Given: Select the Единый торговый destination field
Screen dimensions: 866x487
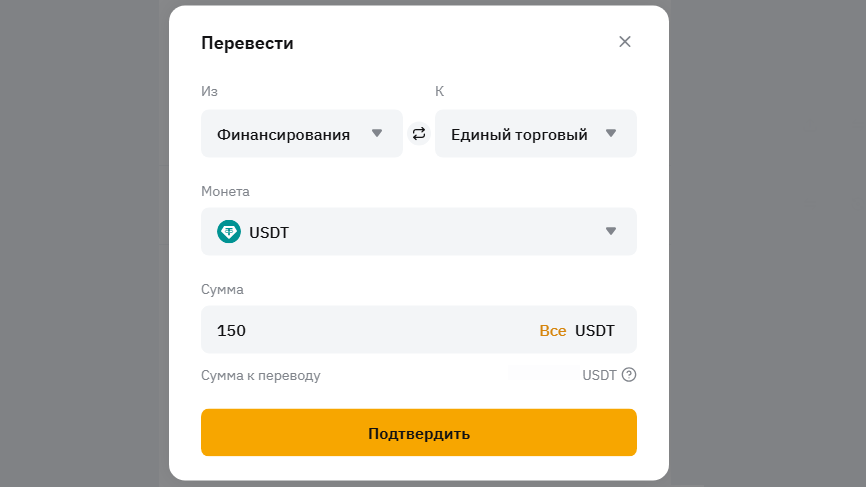Looking at the screenshot, I should point(519,134).
